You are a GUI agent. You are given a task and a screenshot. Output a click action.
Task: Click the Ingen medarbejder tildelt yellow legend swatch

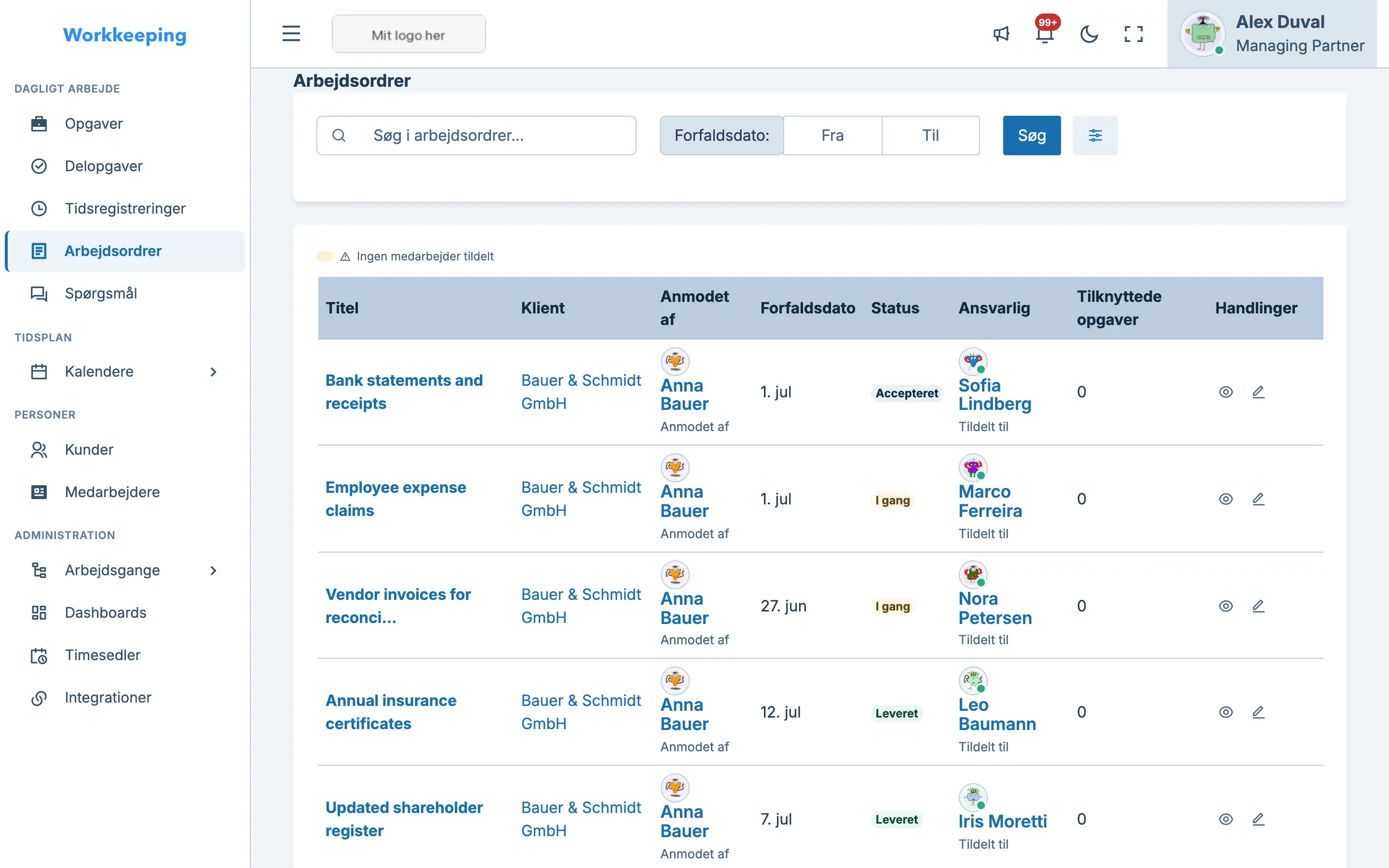click(x=325, y=257)
